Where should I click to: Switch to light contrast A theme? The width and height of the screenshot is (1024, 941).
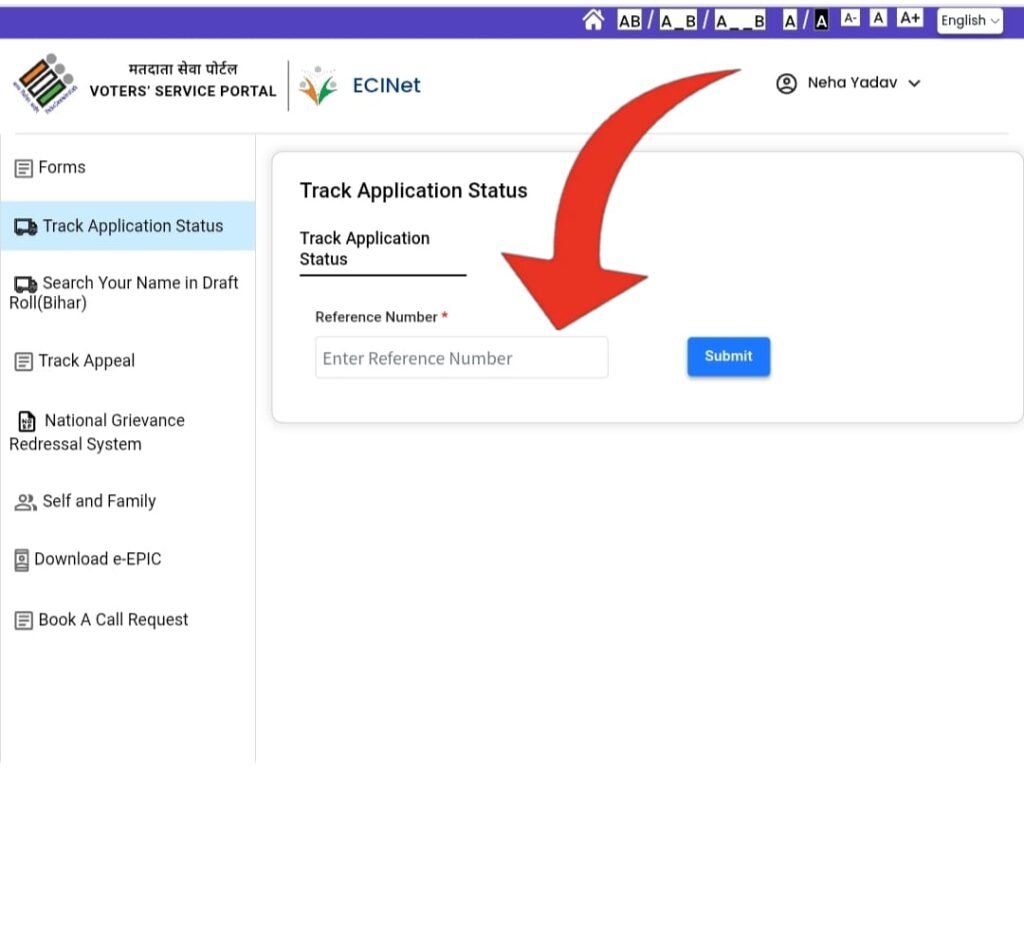tap(790, 20)
